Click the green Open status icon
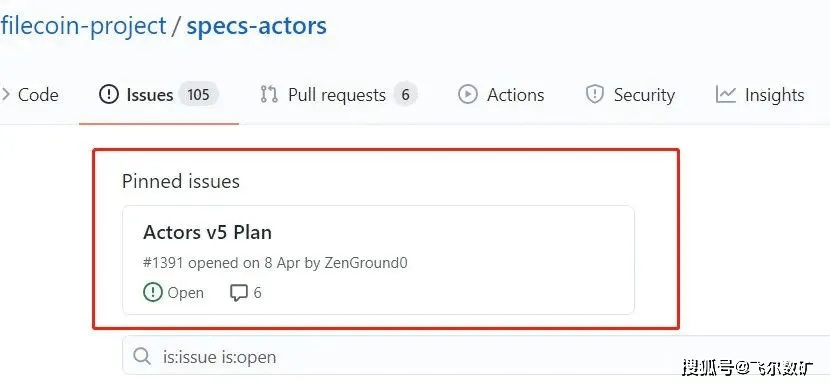This screenshot has height=385, width=830. coord(153,292)
